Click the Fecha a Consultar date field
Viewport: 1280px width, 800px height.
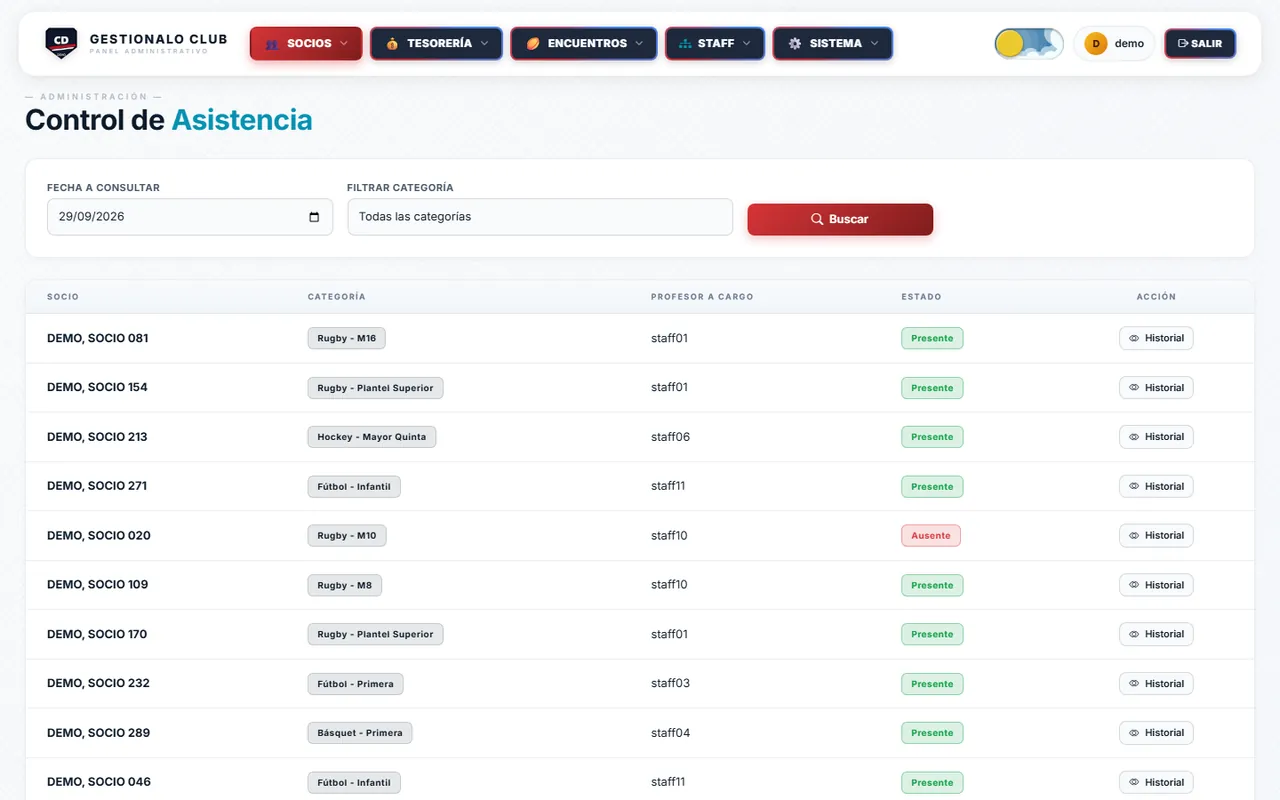point(190,217)
